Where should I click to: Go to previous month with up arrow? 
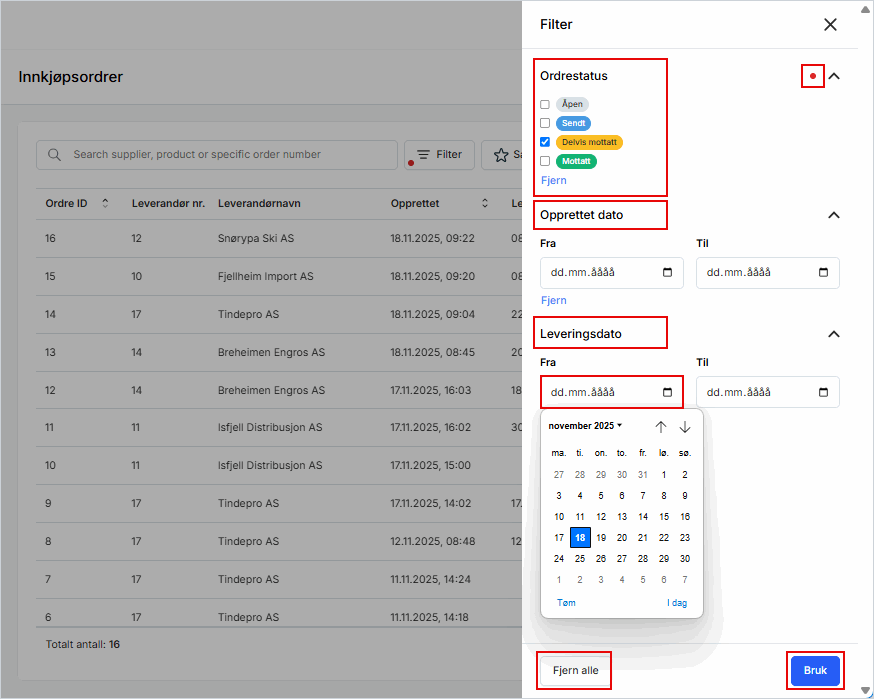point(661,427)
